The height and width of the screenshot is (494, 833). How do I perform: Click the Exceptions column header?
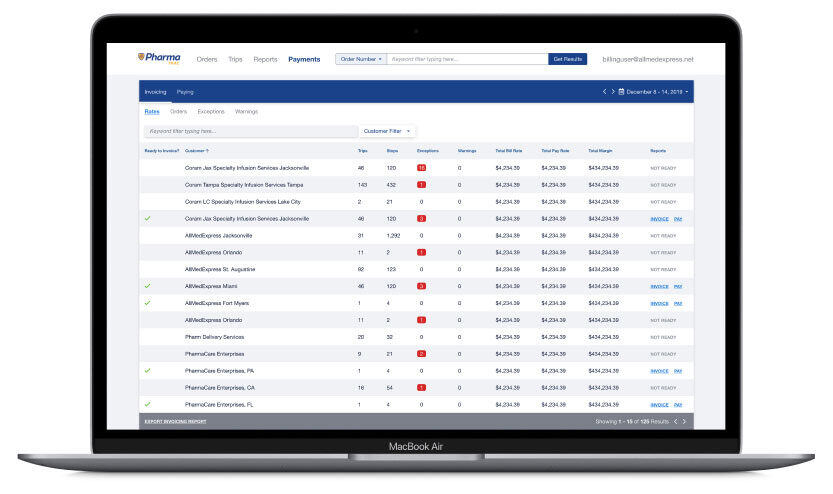tap(428, 151)
